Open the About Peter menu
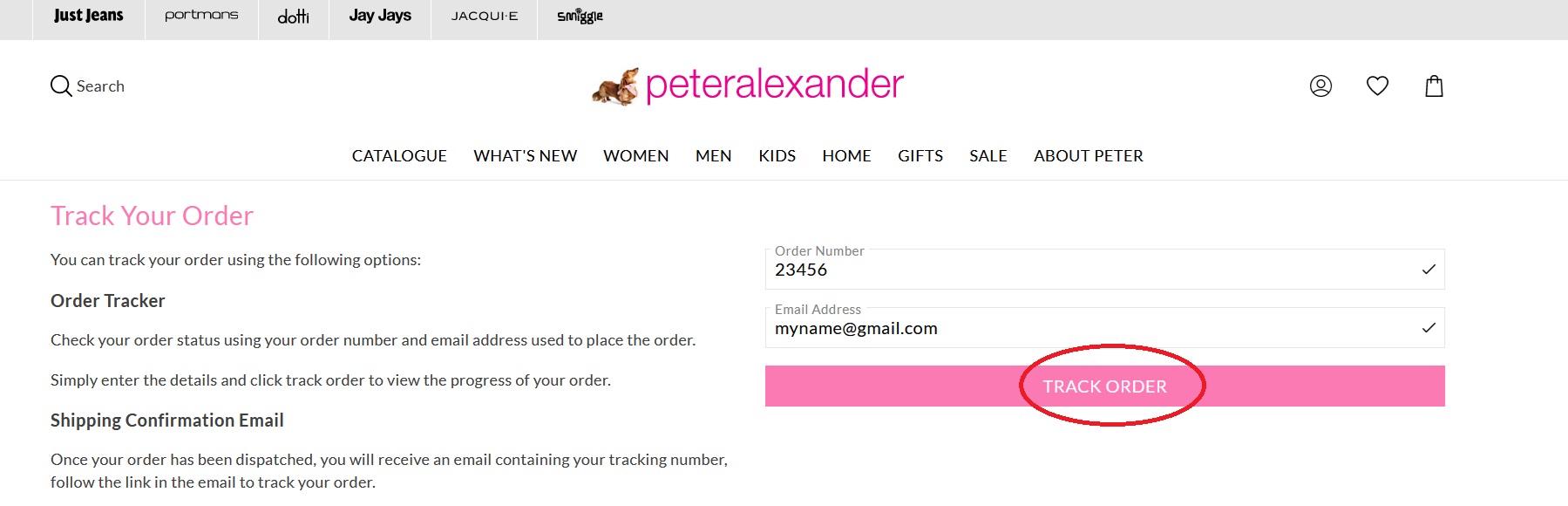The height and width of the screenshot is (506, 1568). 1088,155
